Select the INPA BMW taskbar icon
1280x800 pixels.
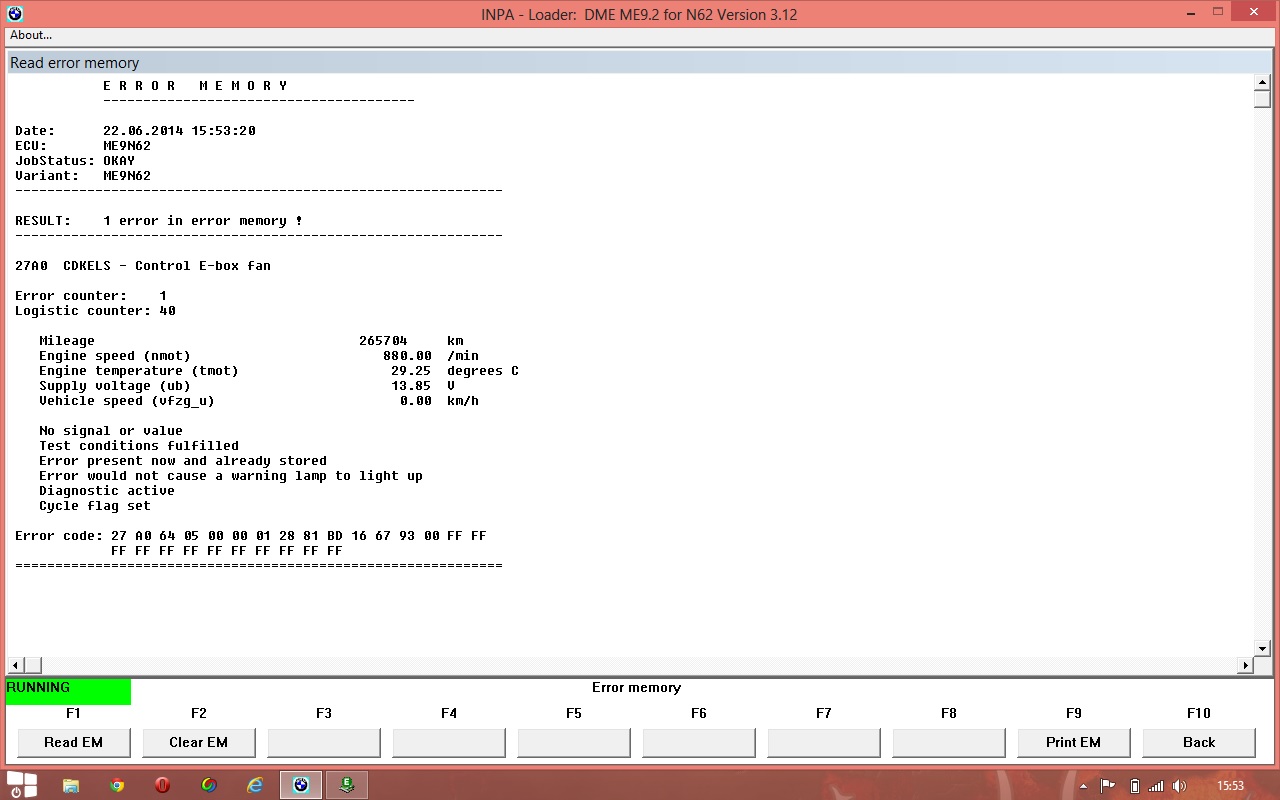point(300,785)
